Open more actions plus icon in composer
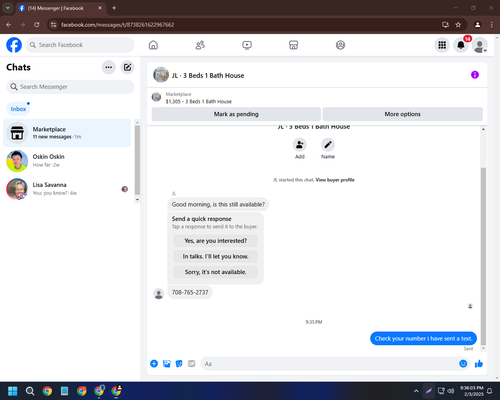Image resolution: width=500 pixels, height=400 pixels. [x=154, y=364]
